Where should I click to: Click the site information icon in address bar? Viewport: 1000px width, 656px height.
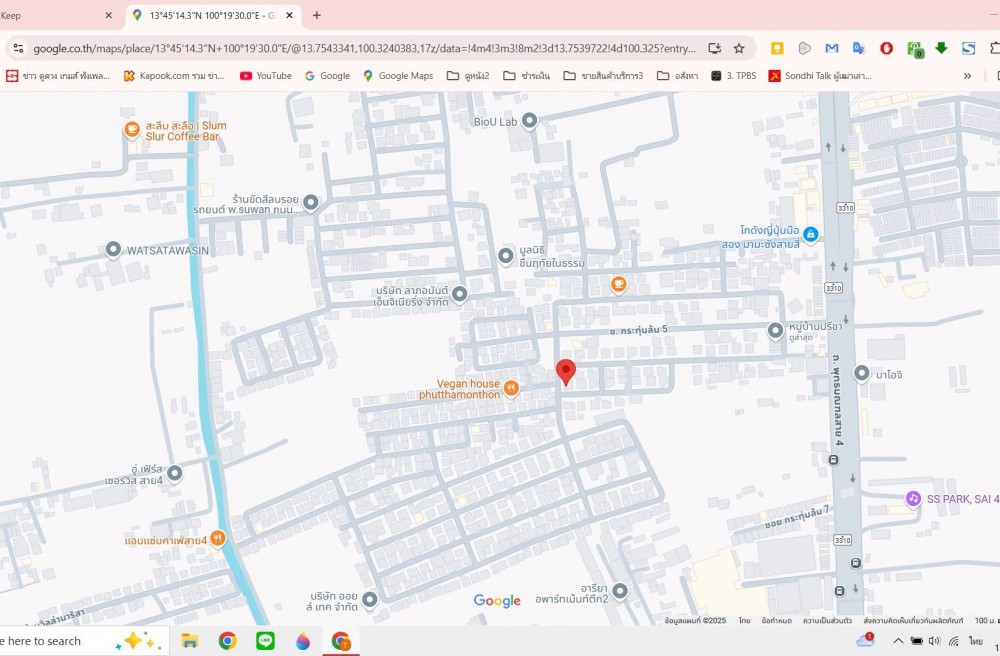[x=18, y=48]
